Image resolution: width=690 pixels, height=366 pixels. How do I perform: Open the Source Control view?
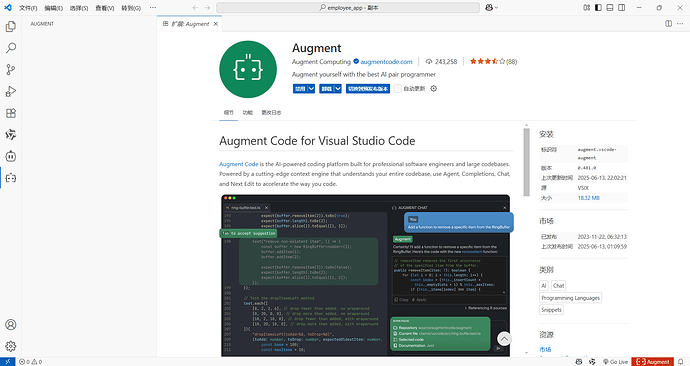[11, 70]
